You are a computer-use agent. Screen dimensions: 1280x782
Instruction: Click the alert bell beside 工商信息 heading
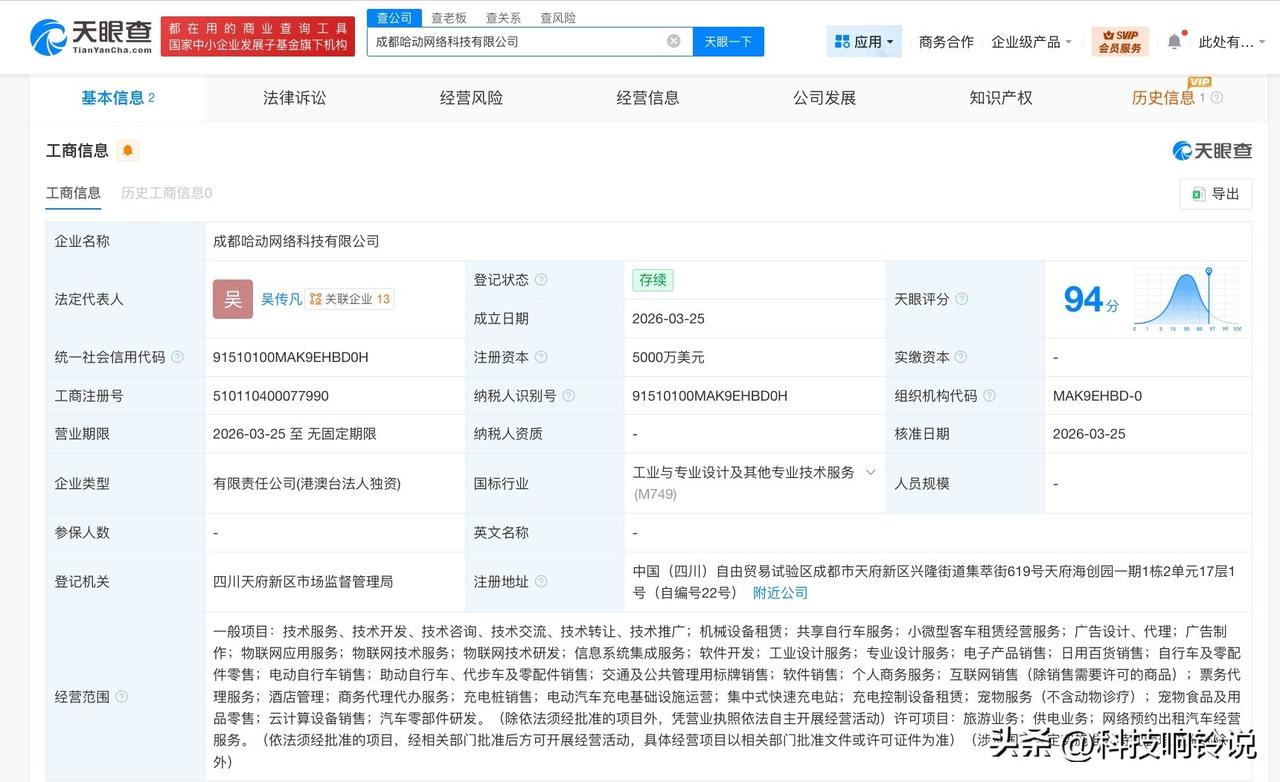coord(127,150)
